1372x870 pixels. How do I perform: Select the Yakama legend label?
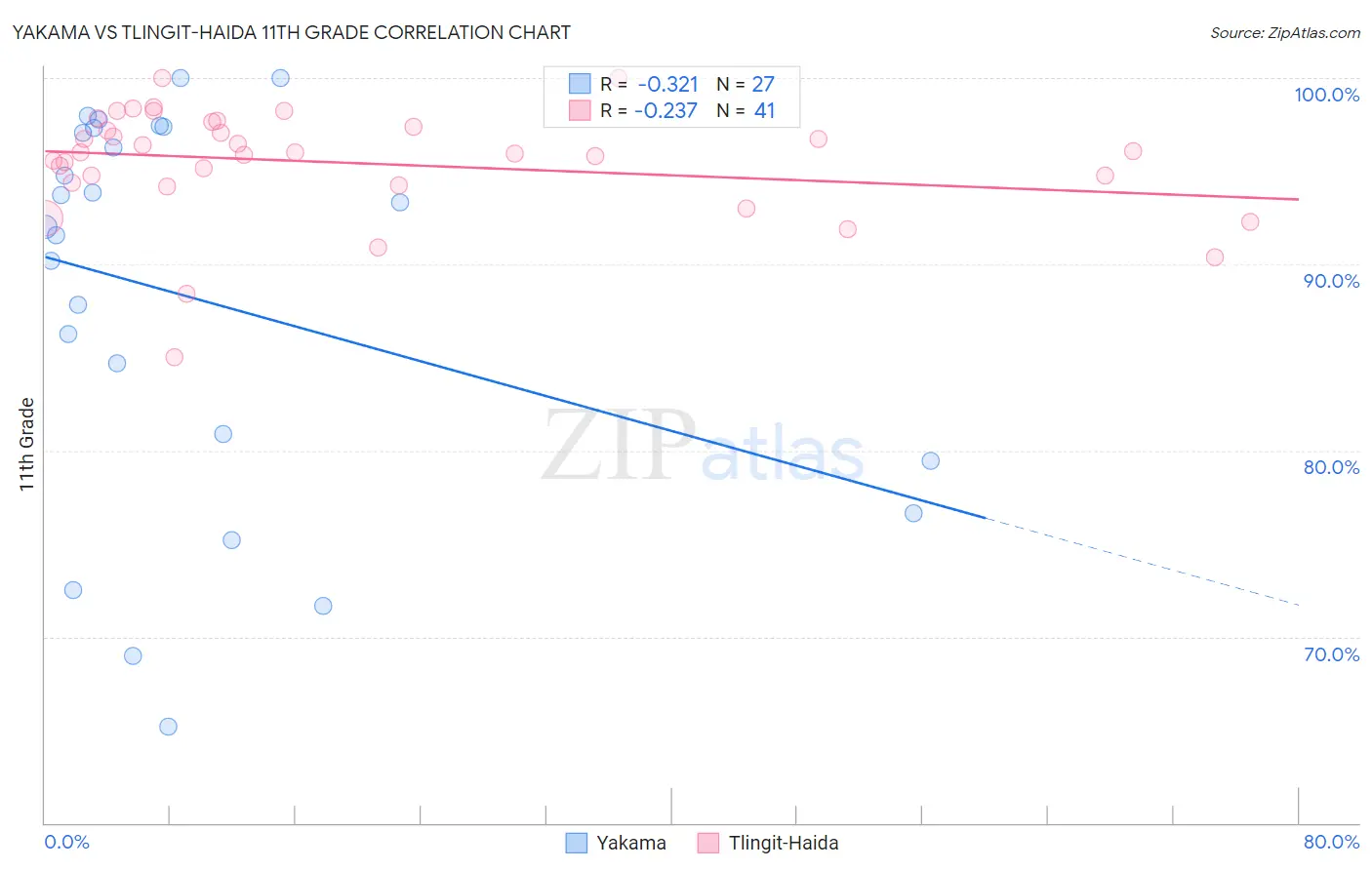click(631, 843)
